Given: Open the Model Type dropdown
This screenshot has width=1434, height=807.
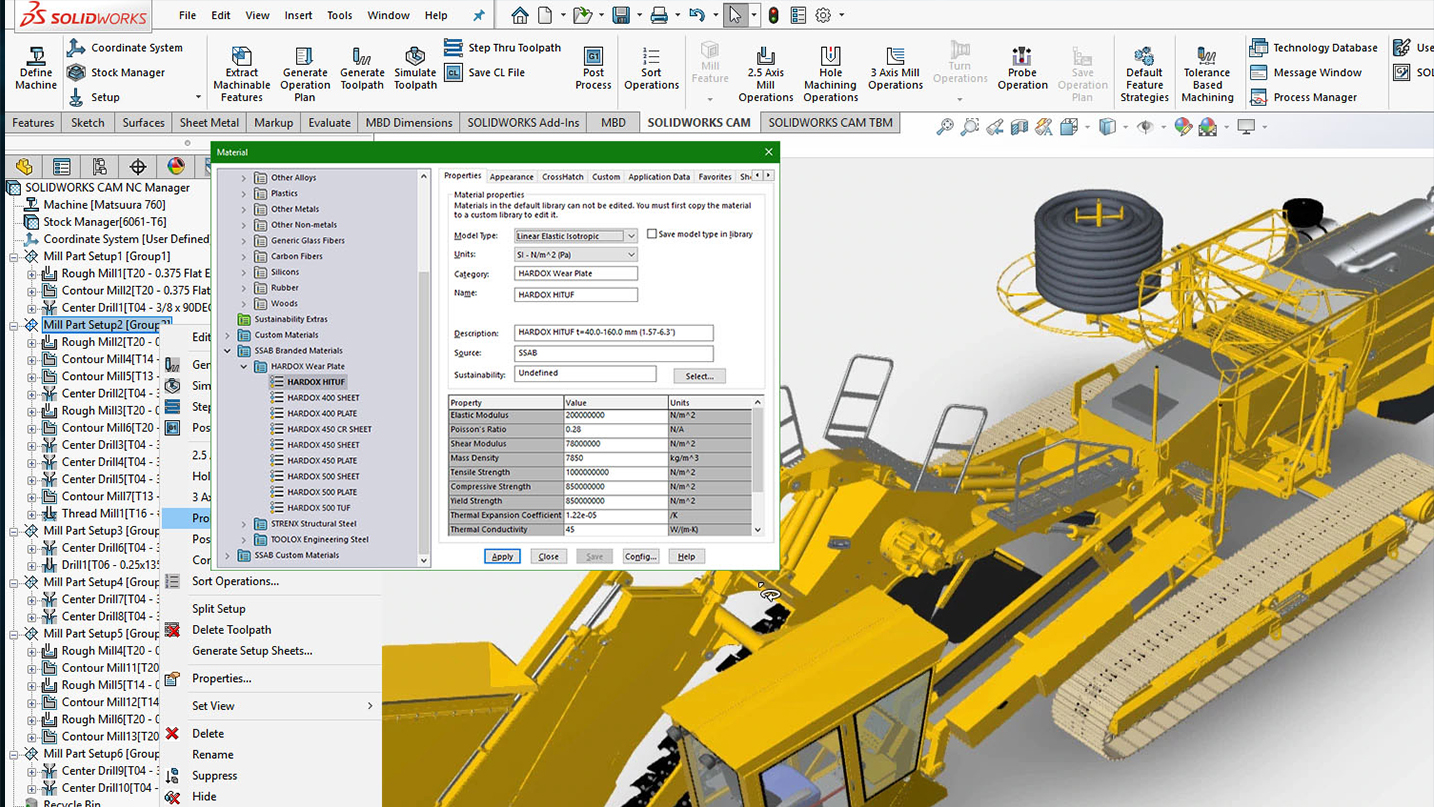Looking at the screenshot, I should [x=630, y=236].
